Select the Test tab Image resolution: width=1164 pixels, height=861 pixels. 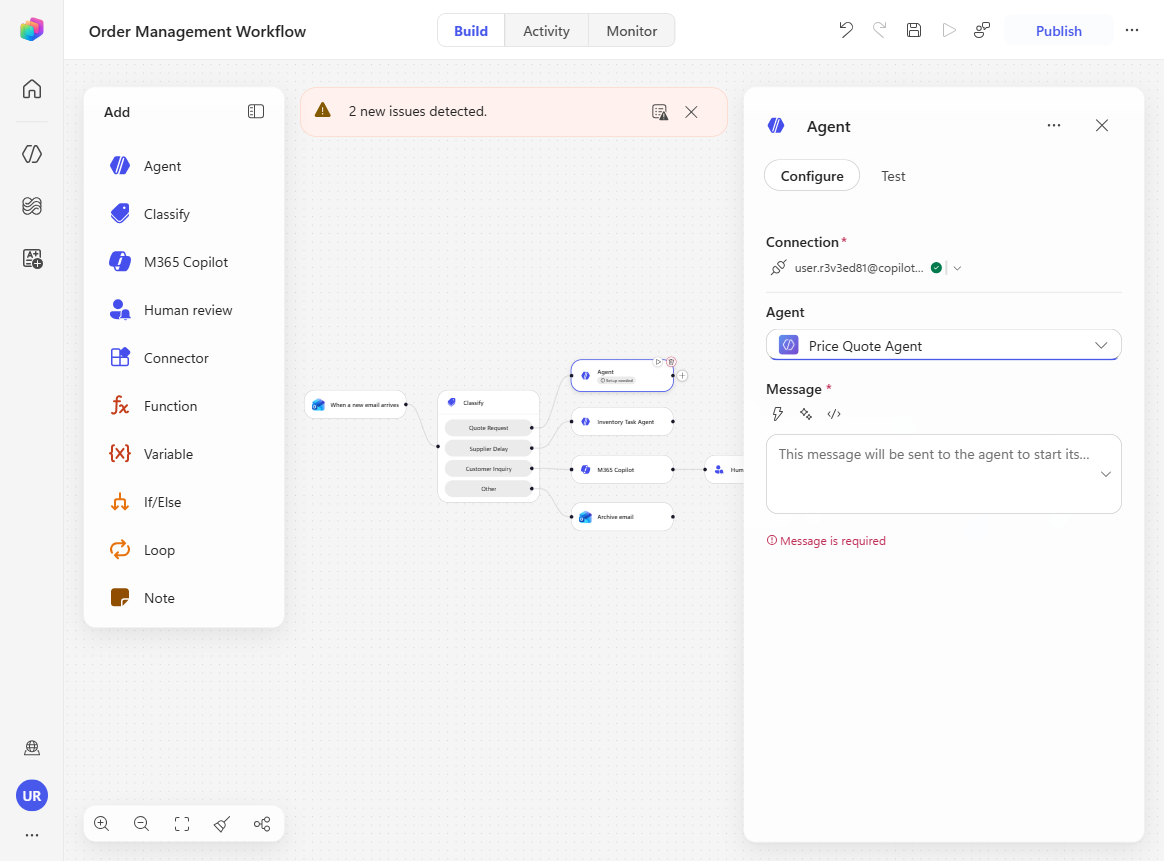[893, 176]
